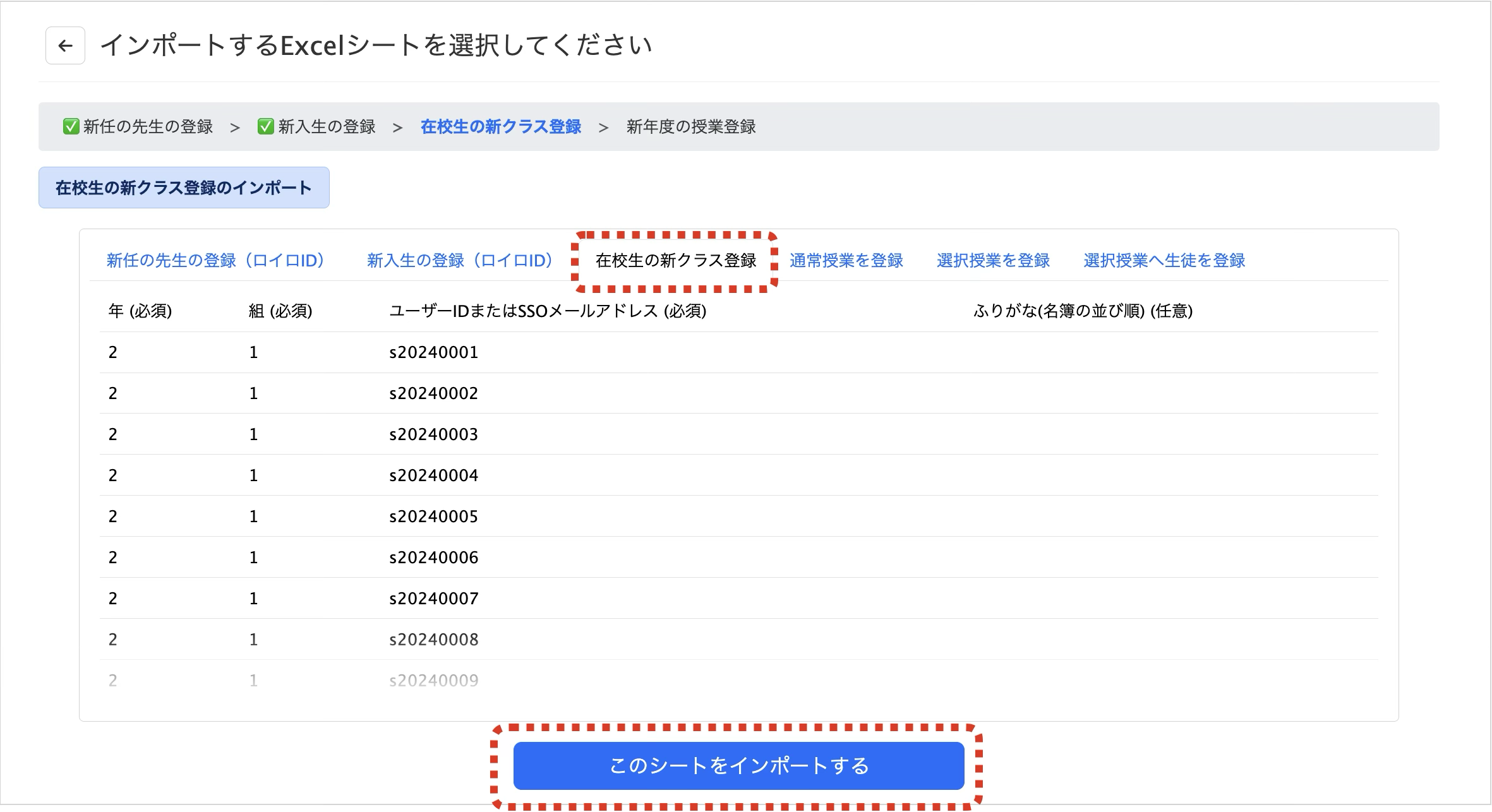Viewport: 1492px width, 812px height.
Task: Switch to 新入生の登録（ロイロID）tab
Action: [x=460, y=260]
